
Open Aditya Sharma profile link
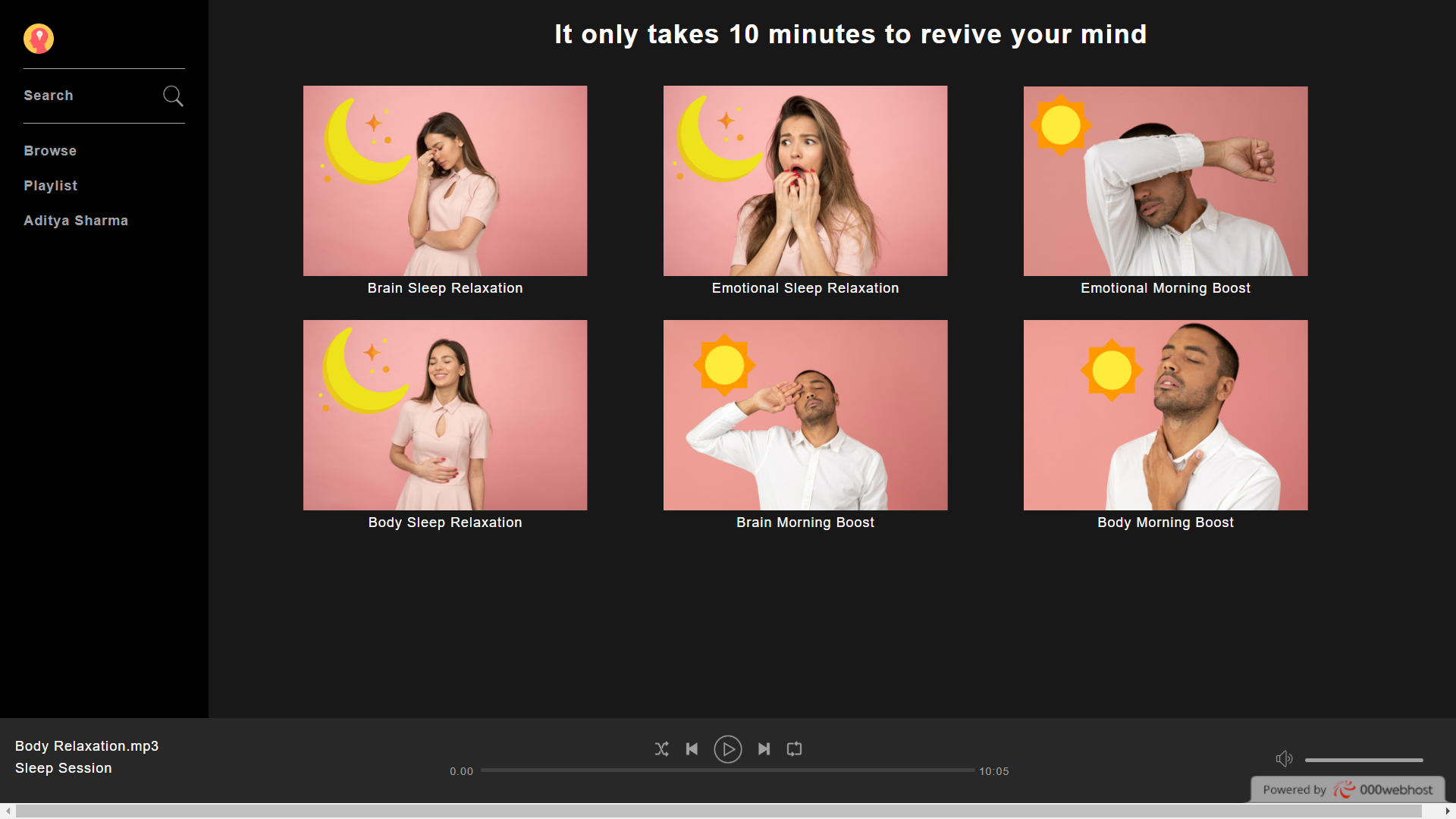pyautogui.click(x=76, y=221)
